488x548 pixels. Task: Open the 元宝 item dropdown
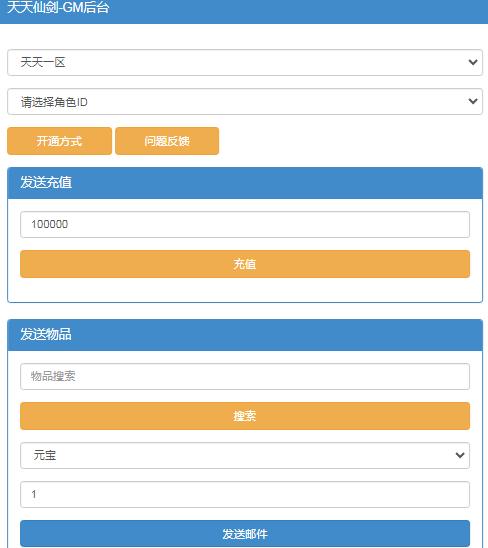245,455
